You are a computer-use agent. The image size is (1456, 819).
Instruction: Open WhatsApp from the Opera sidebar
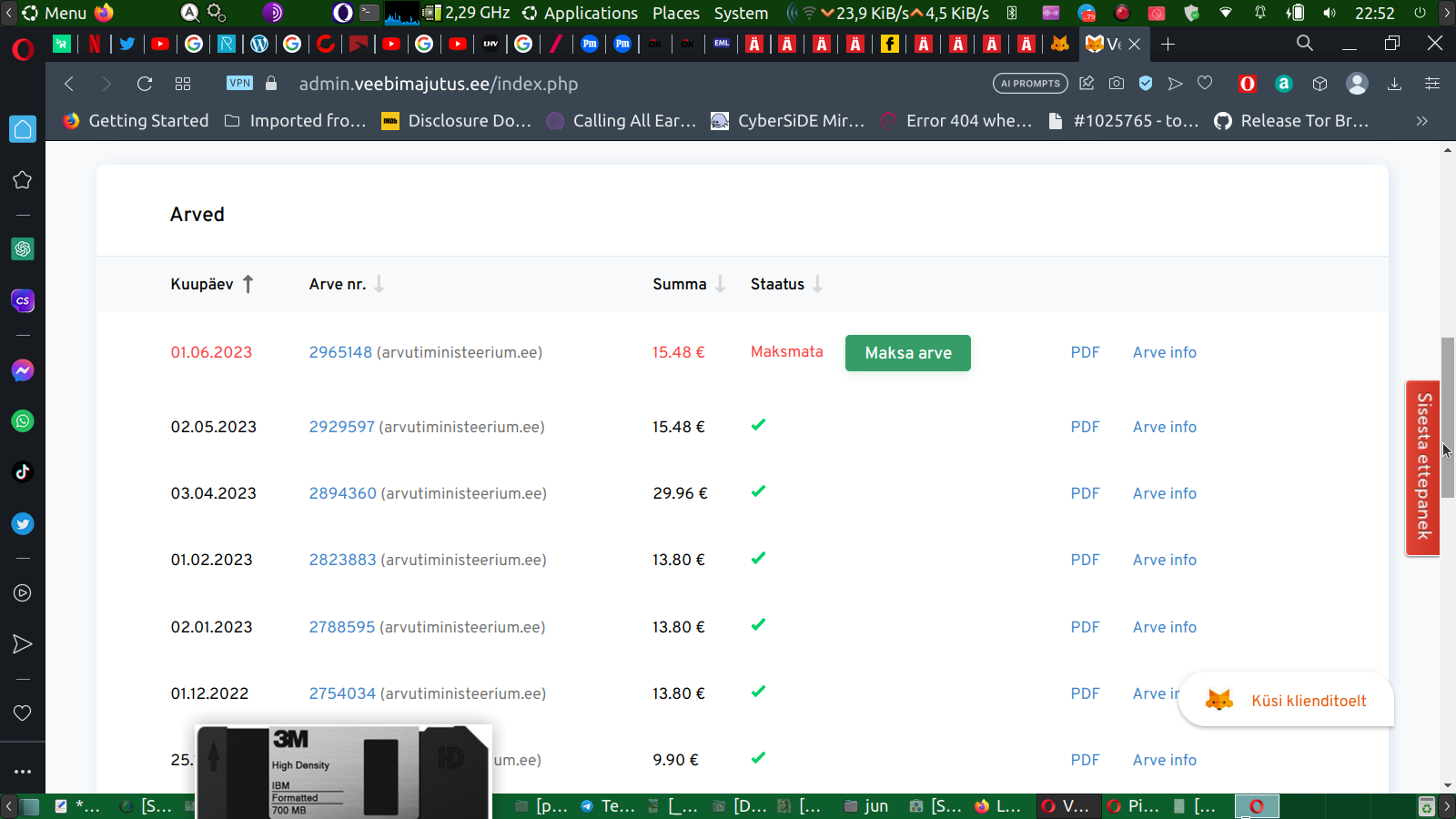point(23,421)
